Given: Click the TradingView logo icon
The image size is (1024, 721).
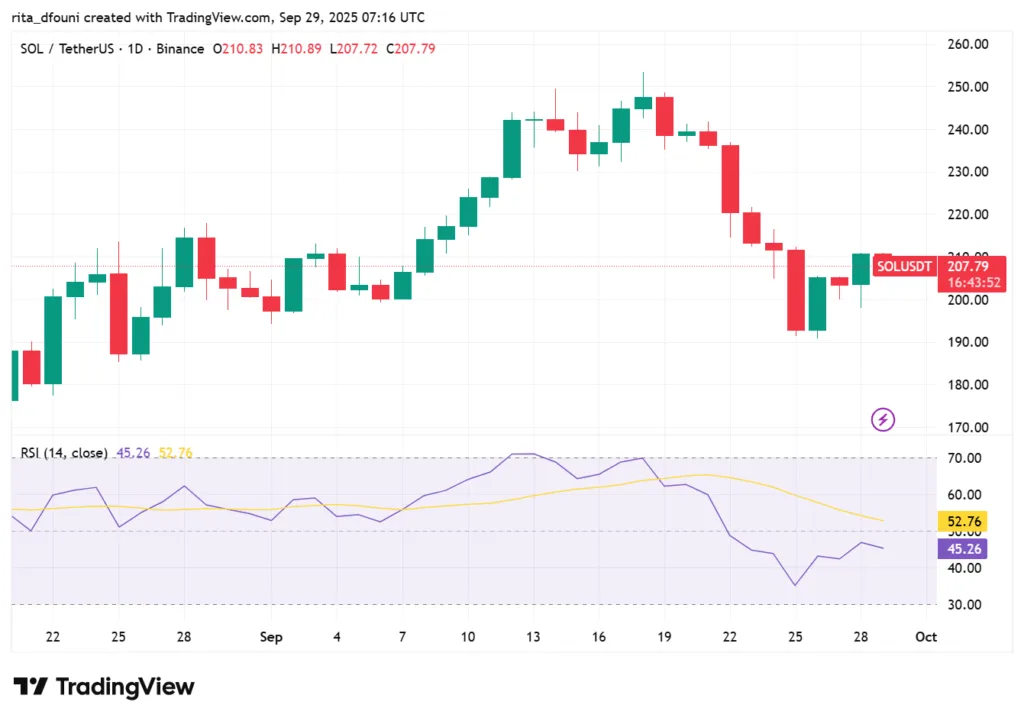Looking at the screenshot, I should 30,687.
